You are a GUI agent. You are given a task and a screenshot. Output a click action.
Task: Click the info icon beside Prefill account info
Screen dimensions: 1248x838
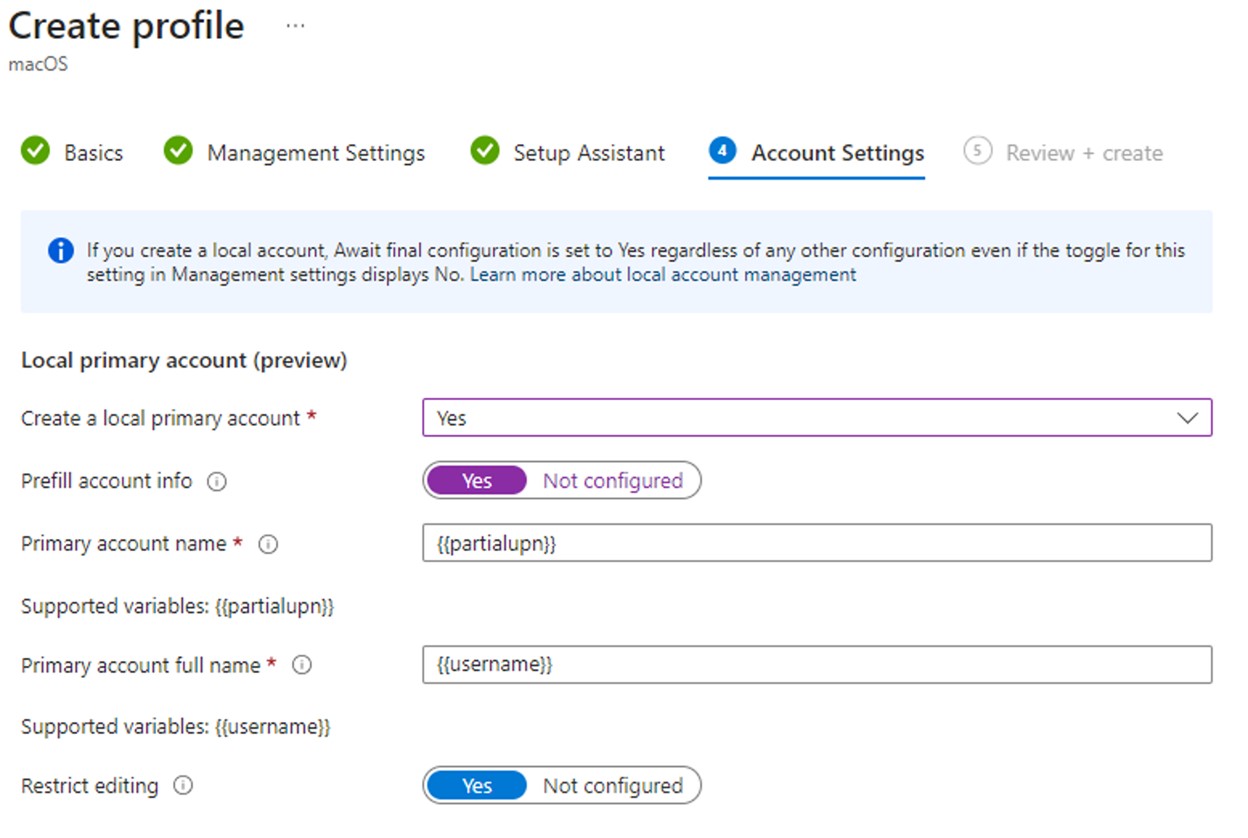point(216,482)
